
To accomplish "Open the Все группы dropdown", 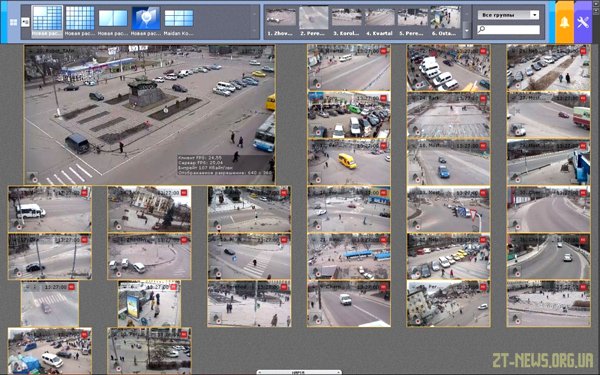I will point(508,15).
